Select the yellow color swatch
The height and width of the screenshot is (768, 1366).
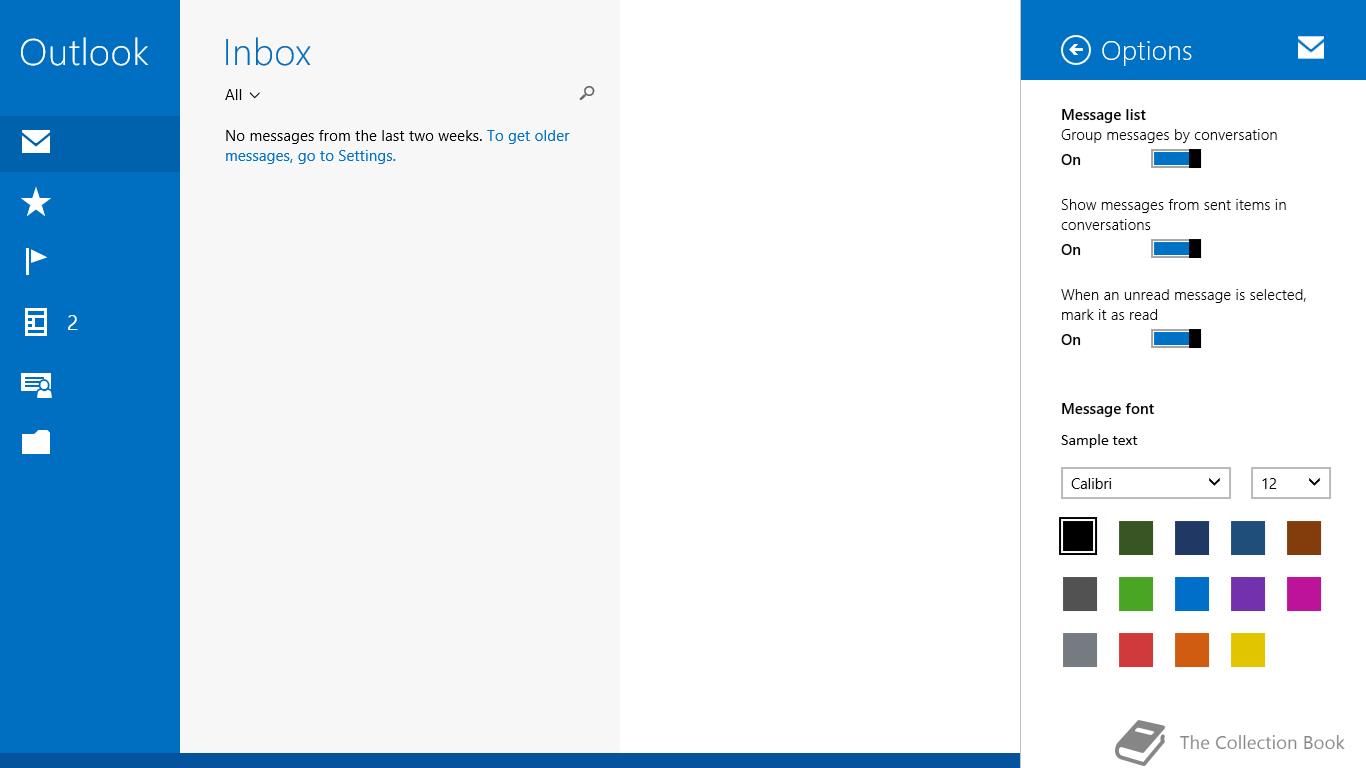(1248, 650)
